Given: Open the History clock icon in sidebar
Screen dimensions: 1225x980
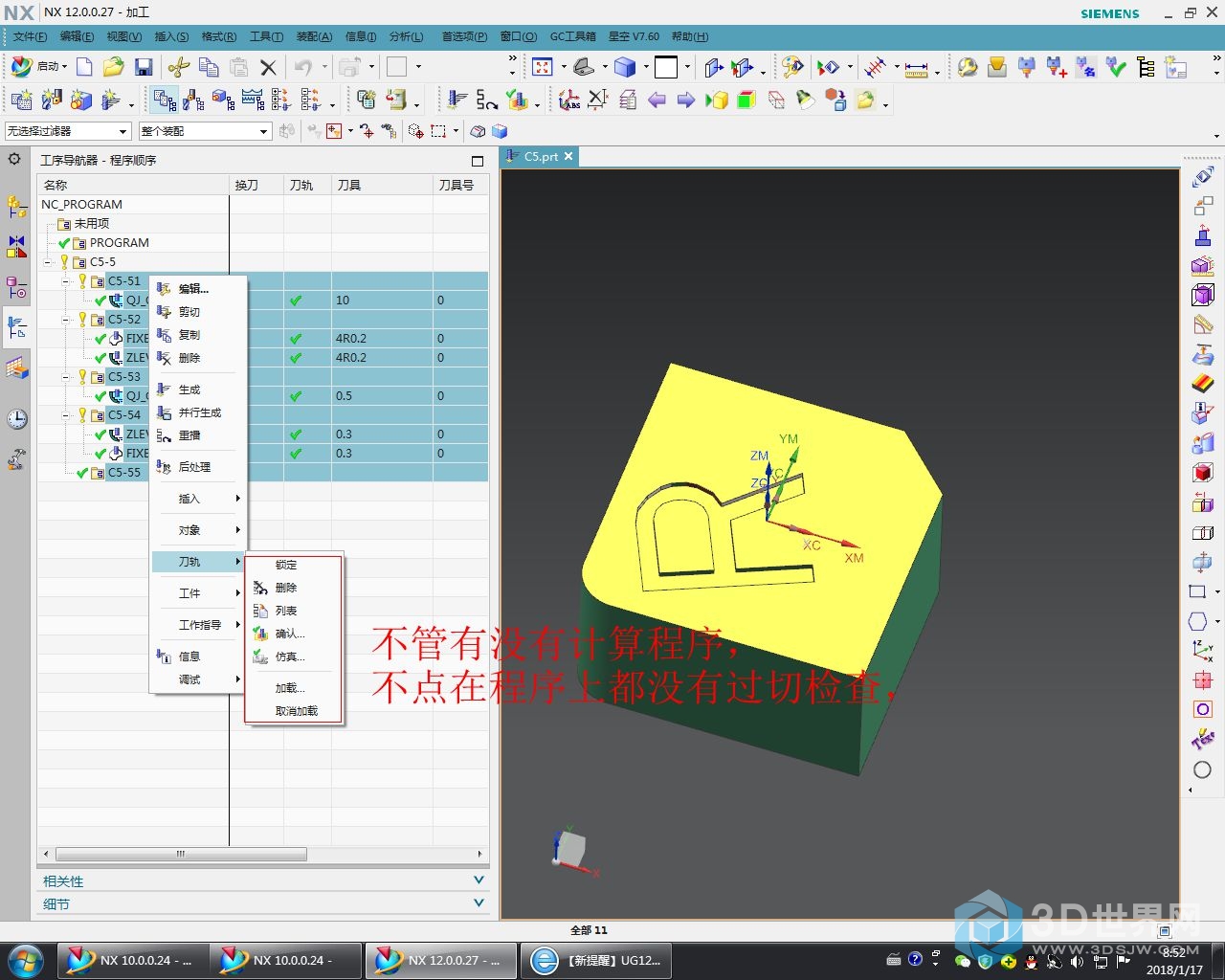Looking at the screenshot, I should pos(16,419).
